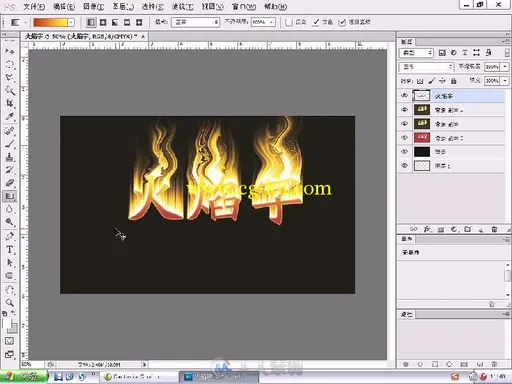The image size is (512, 384).
Task: Select the Rectangle shape tool
Action: [x=10, y=276]
